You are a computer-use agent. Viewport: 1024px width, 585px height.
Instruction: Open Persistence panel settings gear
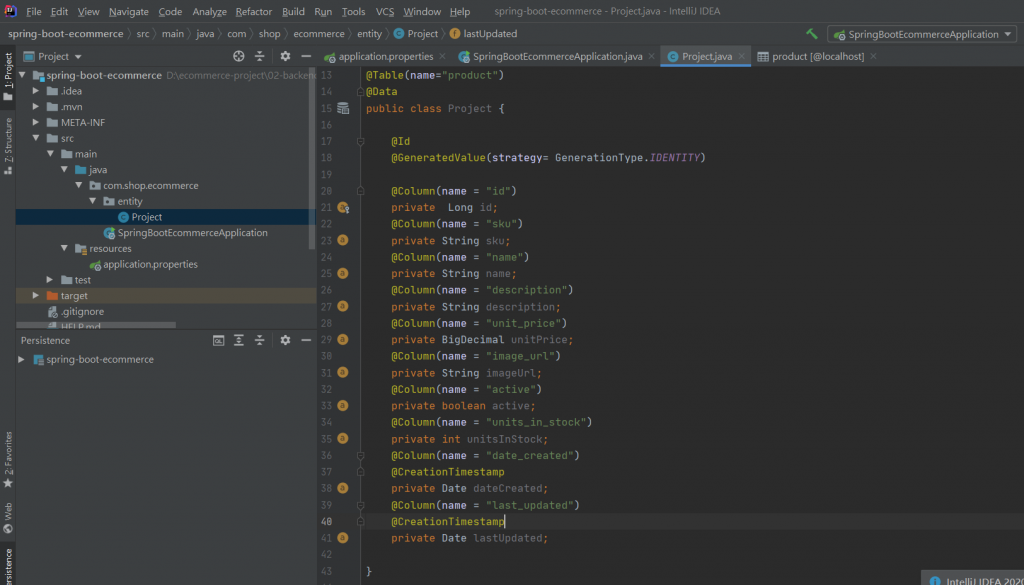pyautogui.click(x=285, y=340)
